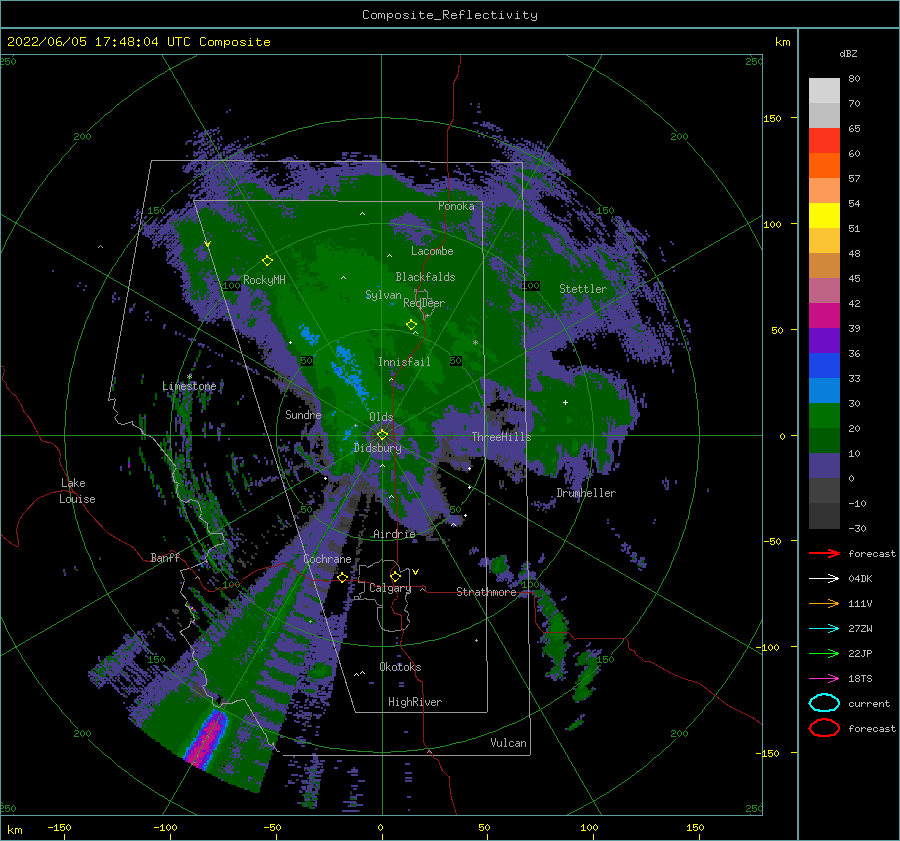Image resolution: width=900 pixels, height=841 pixels.
Task: Click the Innisfail city label
Action: pyautogui.click(x=404, y=362)
